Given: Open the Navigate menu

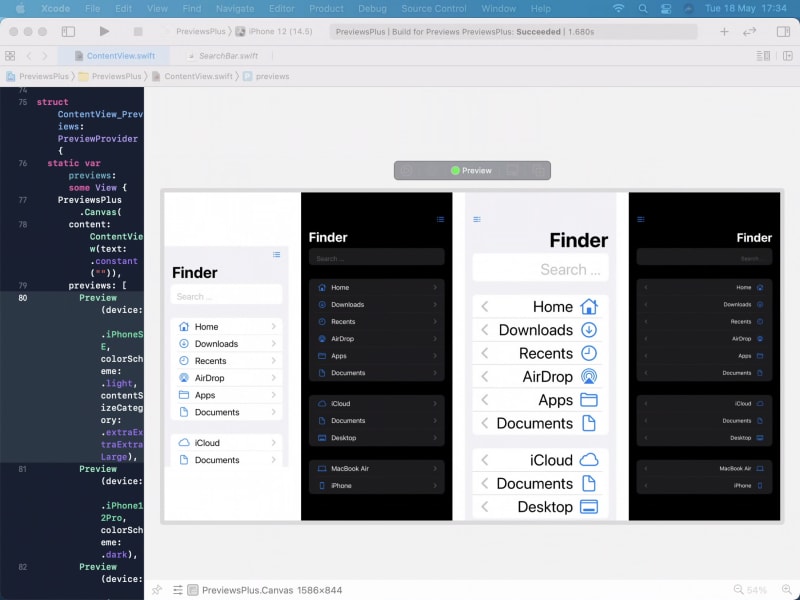Looking at the screenshot, I should [x=235, y=9].
